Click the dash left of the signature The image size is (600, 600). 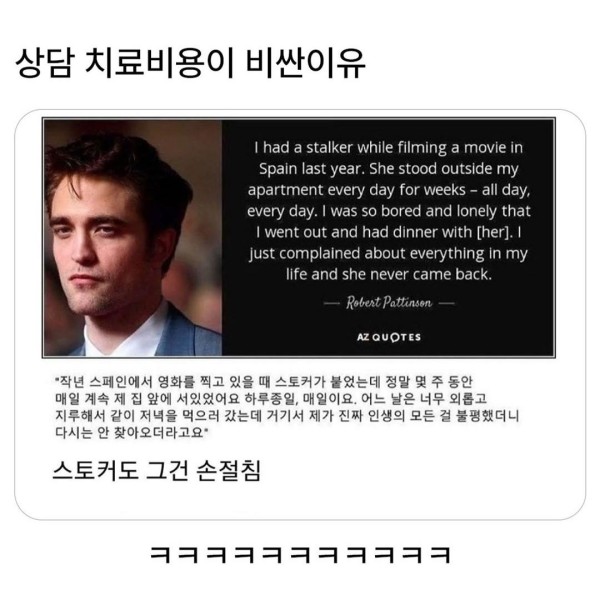332,303
